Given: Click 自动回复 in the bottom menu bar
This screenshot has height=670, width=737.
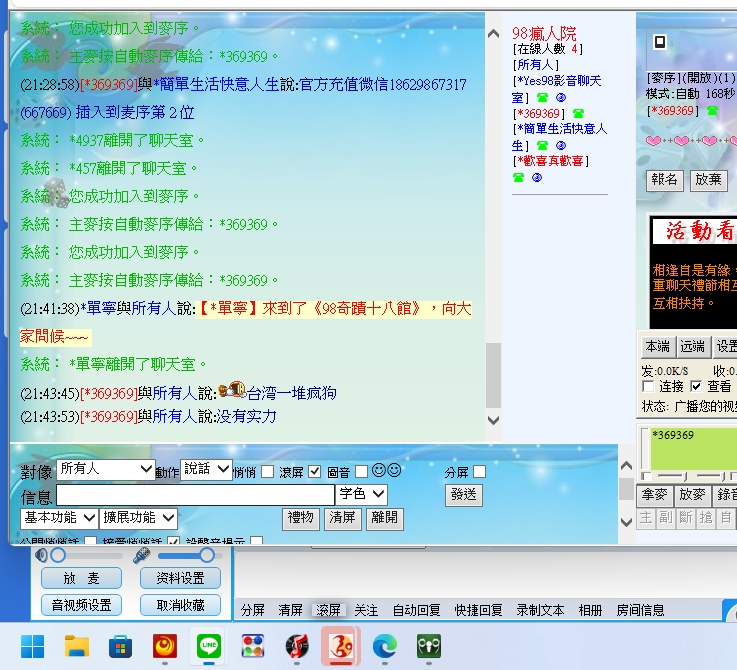Looking at the screenshot, I should point(416,610).
